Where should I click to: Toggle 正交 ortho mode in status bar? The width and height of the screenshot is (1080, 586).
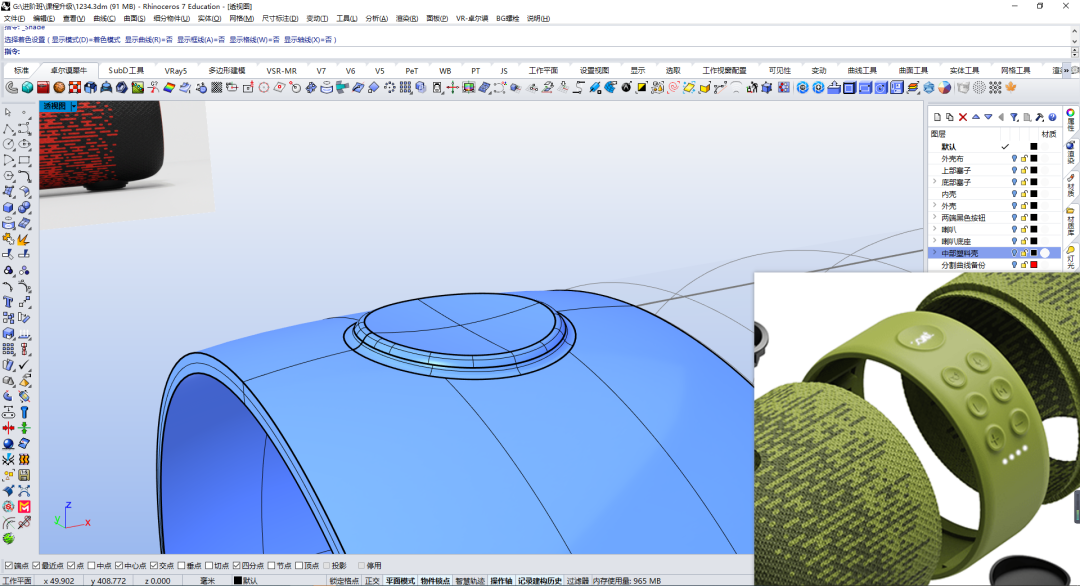[372, 580]
